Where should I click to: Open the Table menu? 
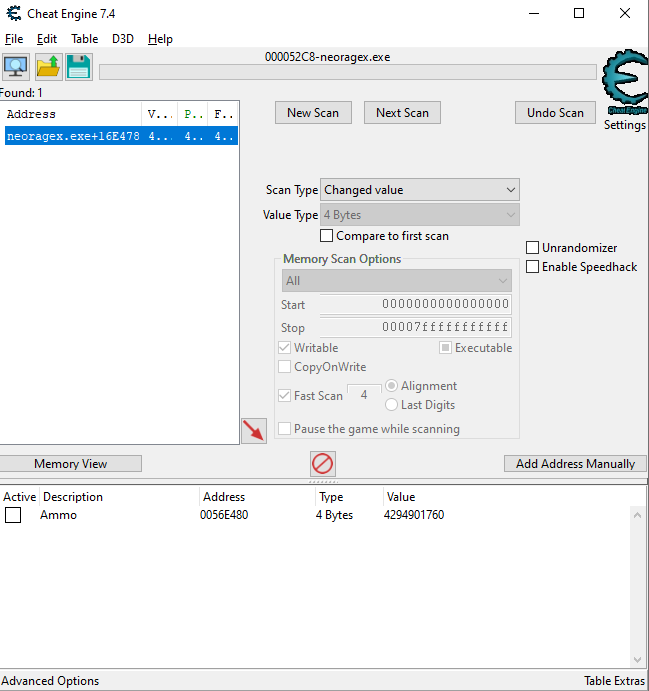click(x=85, y=39)
